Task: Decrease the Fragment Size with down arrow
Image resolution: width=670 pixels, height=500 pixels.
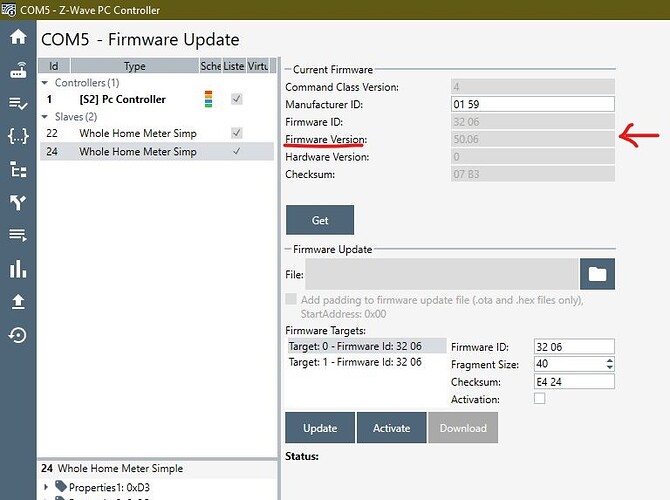Action: 610,368
